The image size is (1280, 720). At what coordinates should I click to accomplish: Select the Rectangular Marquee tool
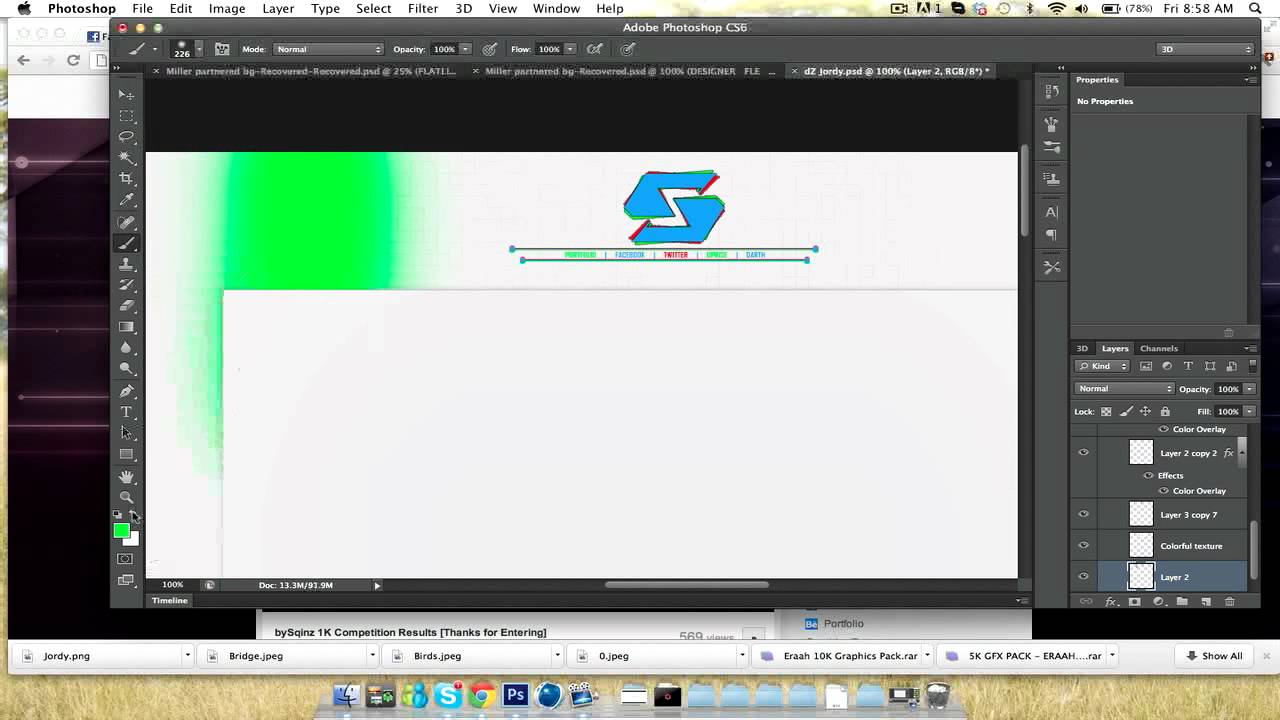[x=126, y=116]
